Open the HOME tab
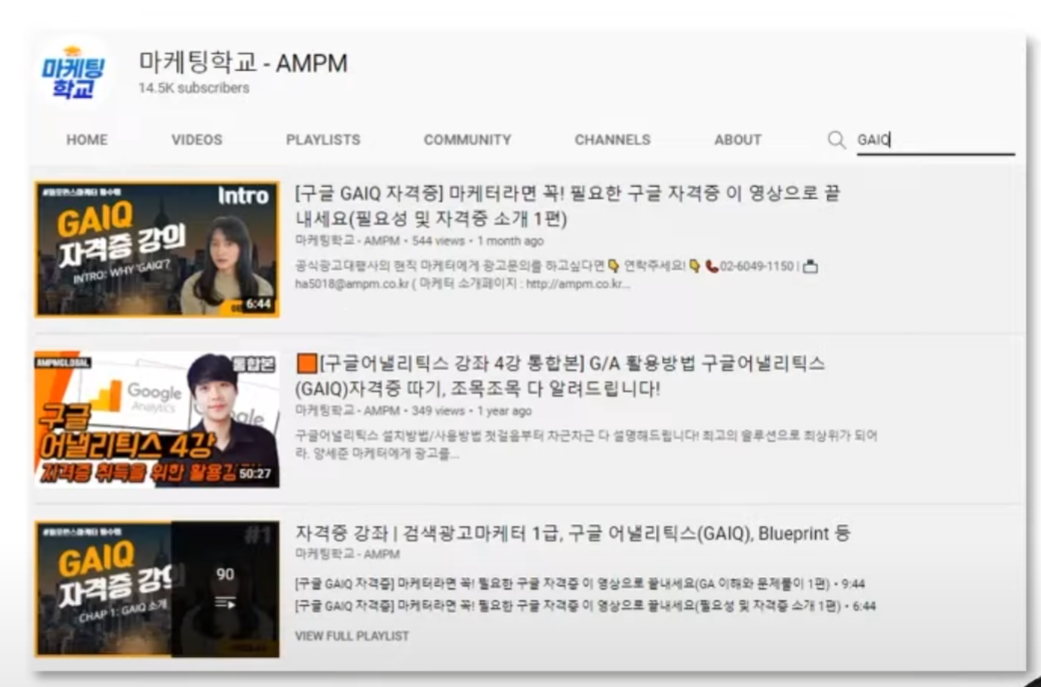 (87, 140)
